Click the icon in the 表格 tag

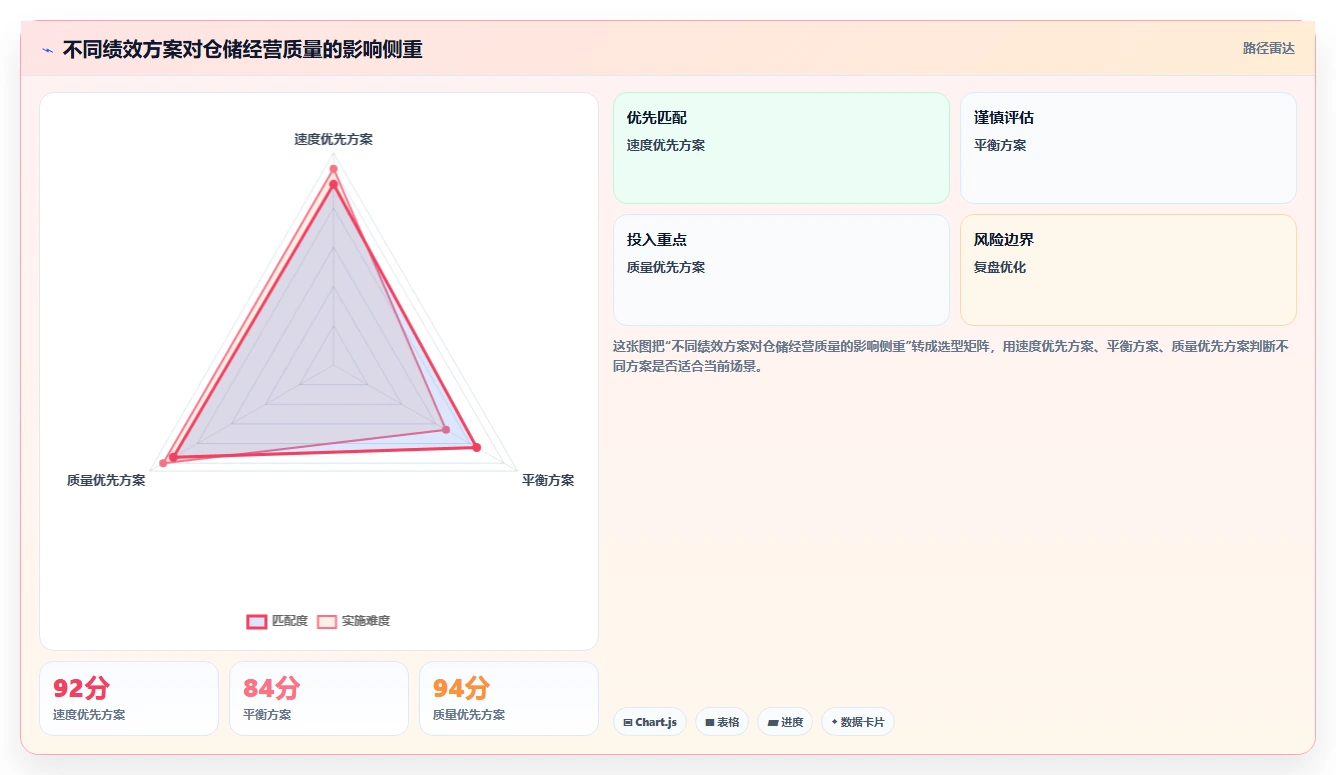point(709,722)
